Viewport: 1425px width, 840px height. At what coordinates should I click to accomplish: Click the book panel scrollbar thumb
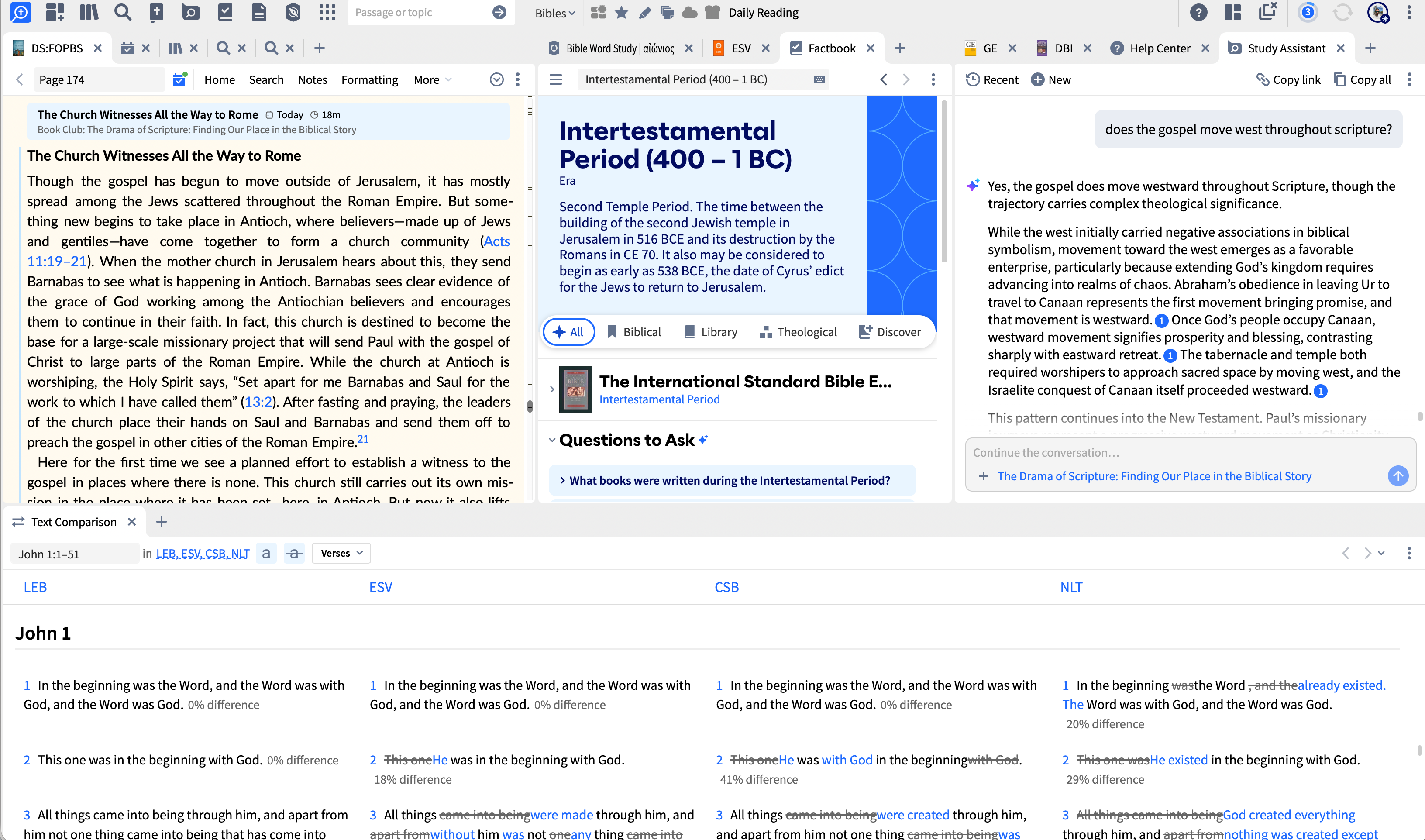pyautogui.click(x=530, y=406)
